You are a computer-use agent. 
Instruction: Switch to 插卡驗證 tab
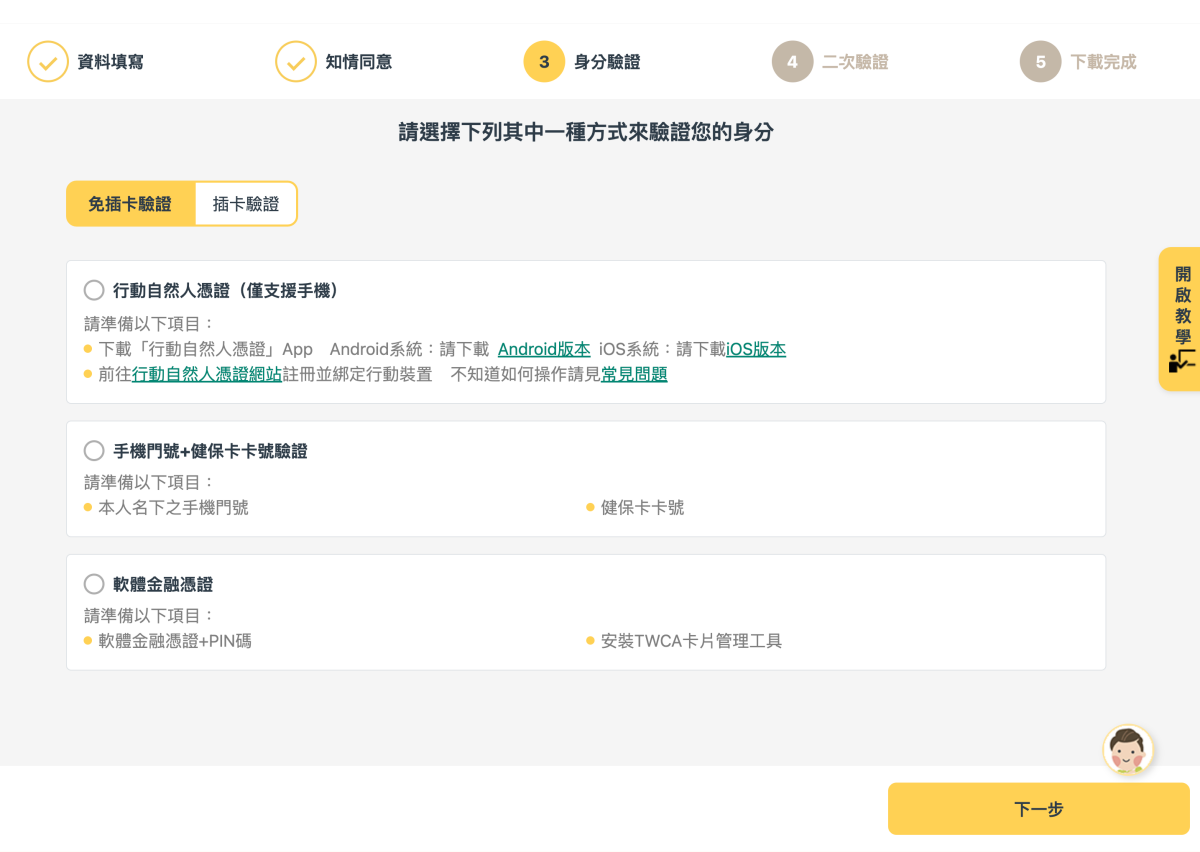pos(246,204)
